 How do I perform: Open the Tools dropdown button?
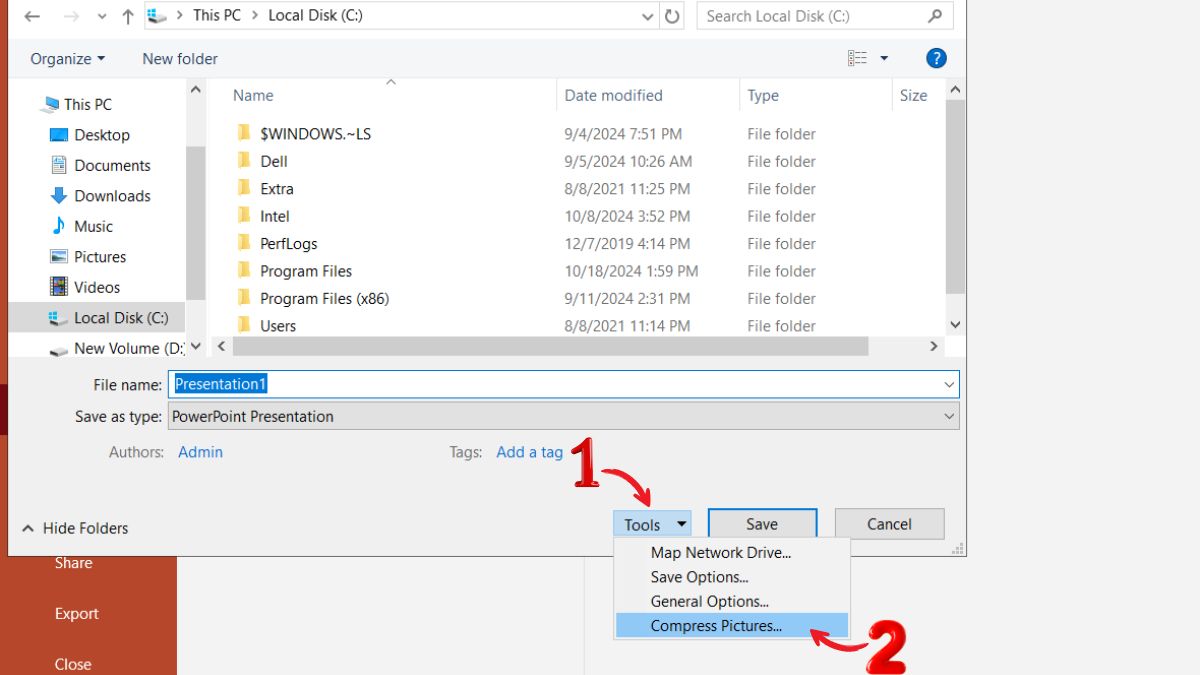pyautogui.click(x=652, y=524)
